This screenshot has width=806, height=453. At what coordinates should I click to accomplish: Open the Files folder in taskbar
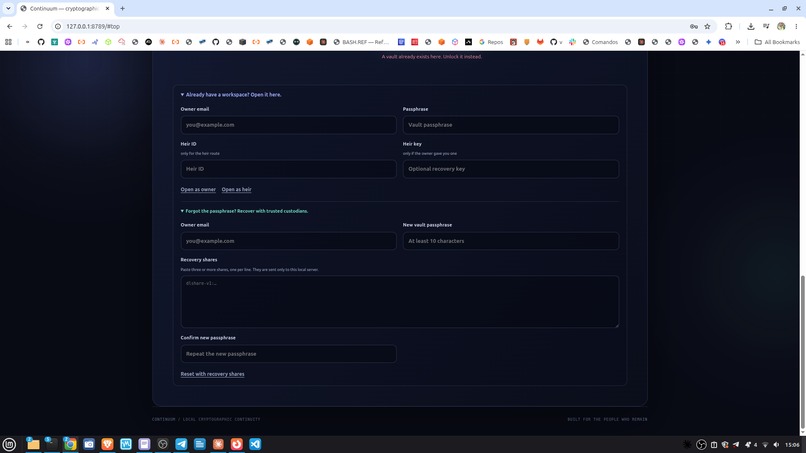pos(33,444)
